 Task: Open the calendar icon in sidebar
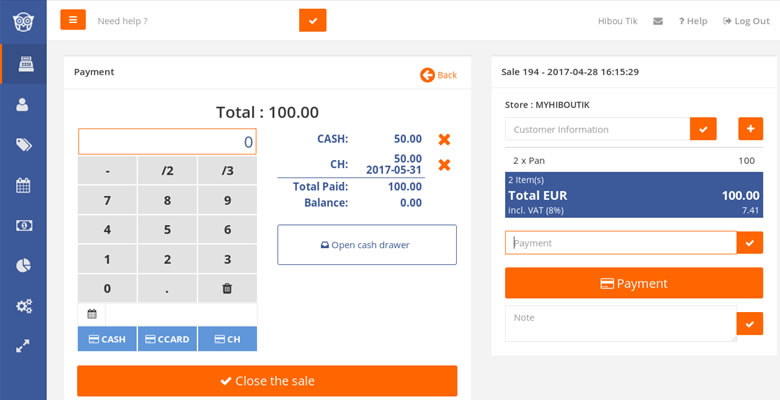(23, 185)
